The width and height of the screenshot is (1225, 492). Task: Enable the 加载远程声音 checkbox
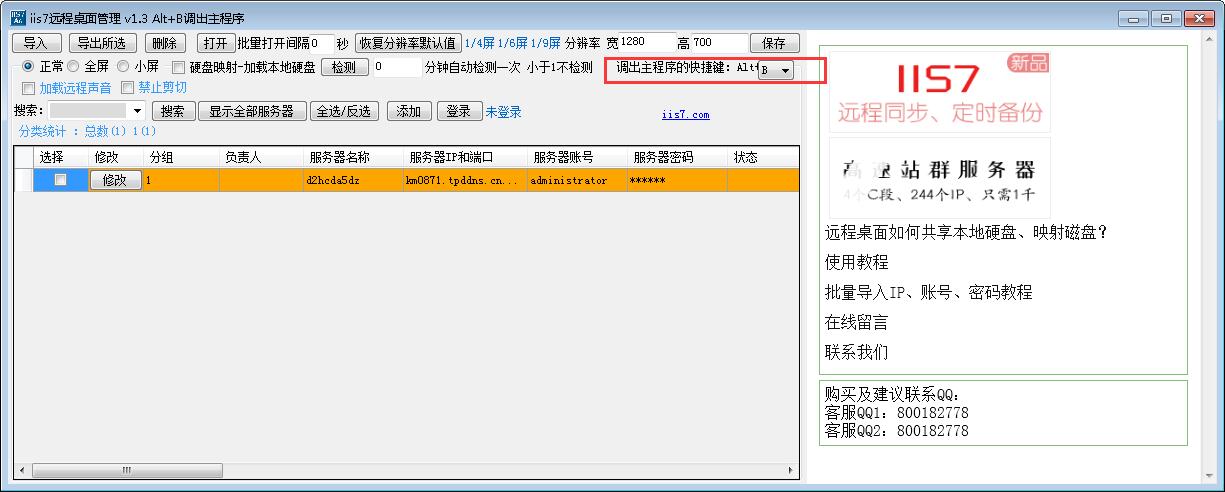tap(28, 88)
